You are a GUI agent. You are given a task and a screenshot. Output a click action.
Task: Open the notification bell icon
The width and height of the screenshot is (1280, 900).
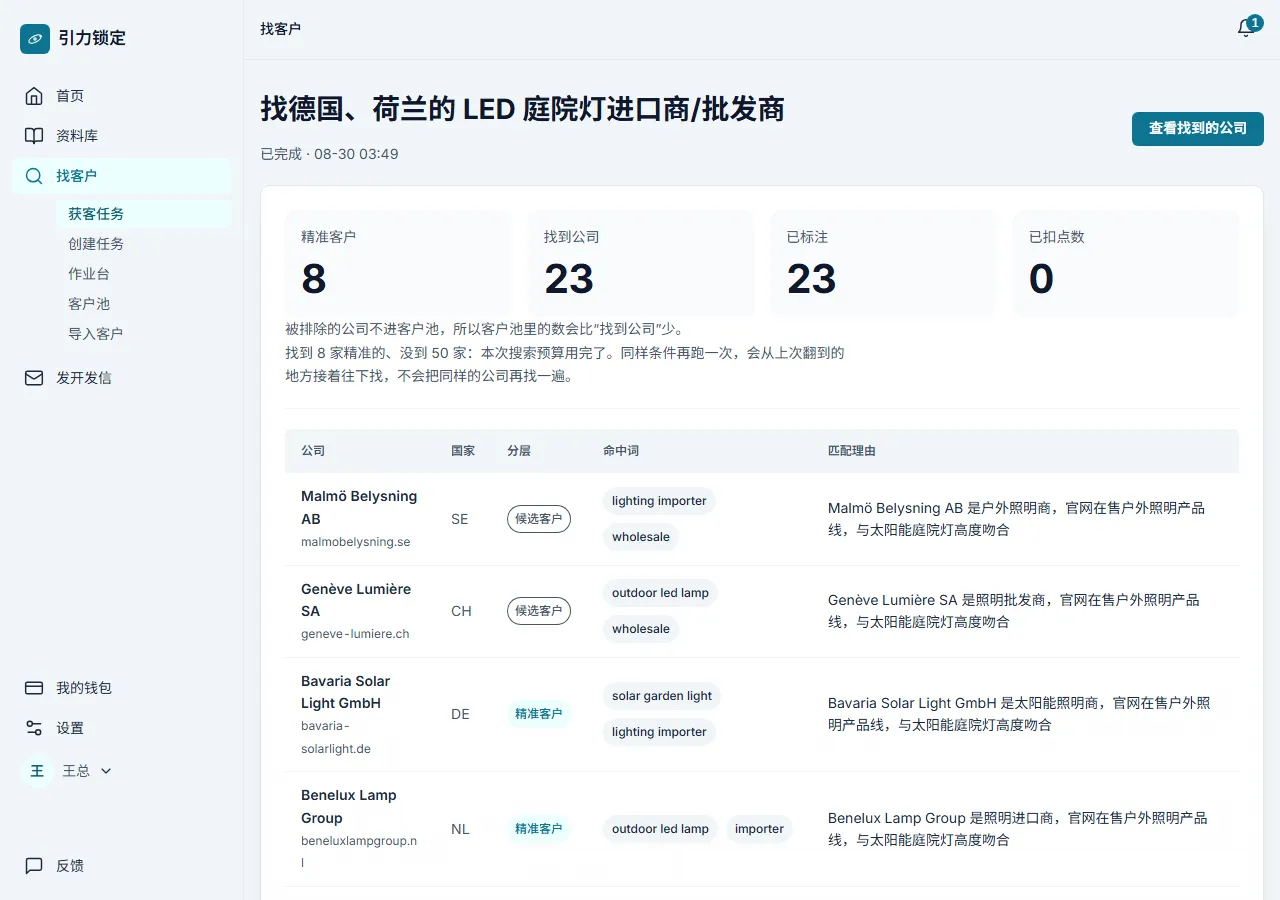tap(1245, 28)
